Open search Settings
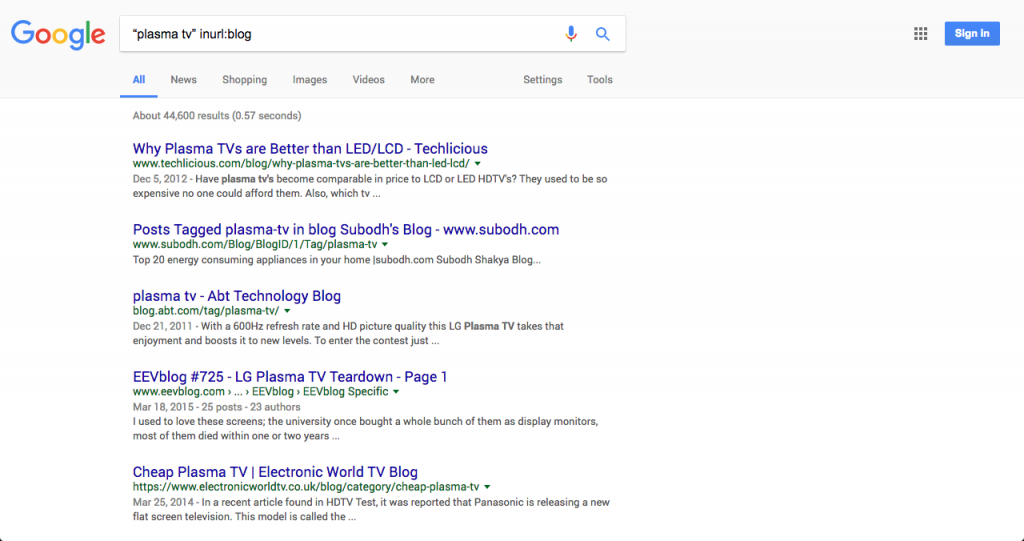This screenshot has height=541, width=1024. coord(542,80)
